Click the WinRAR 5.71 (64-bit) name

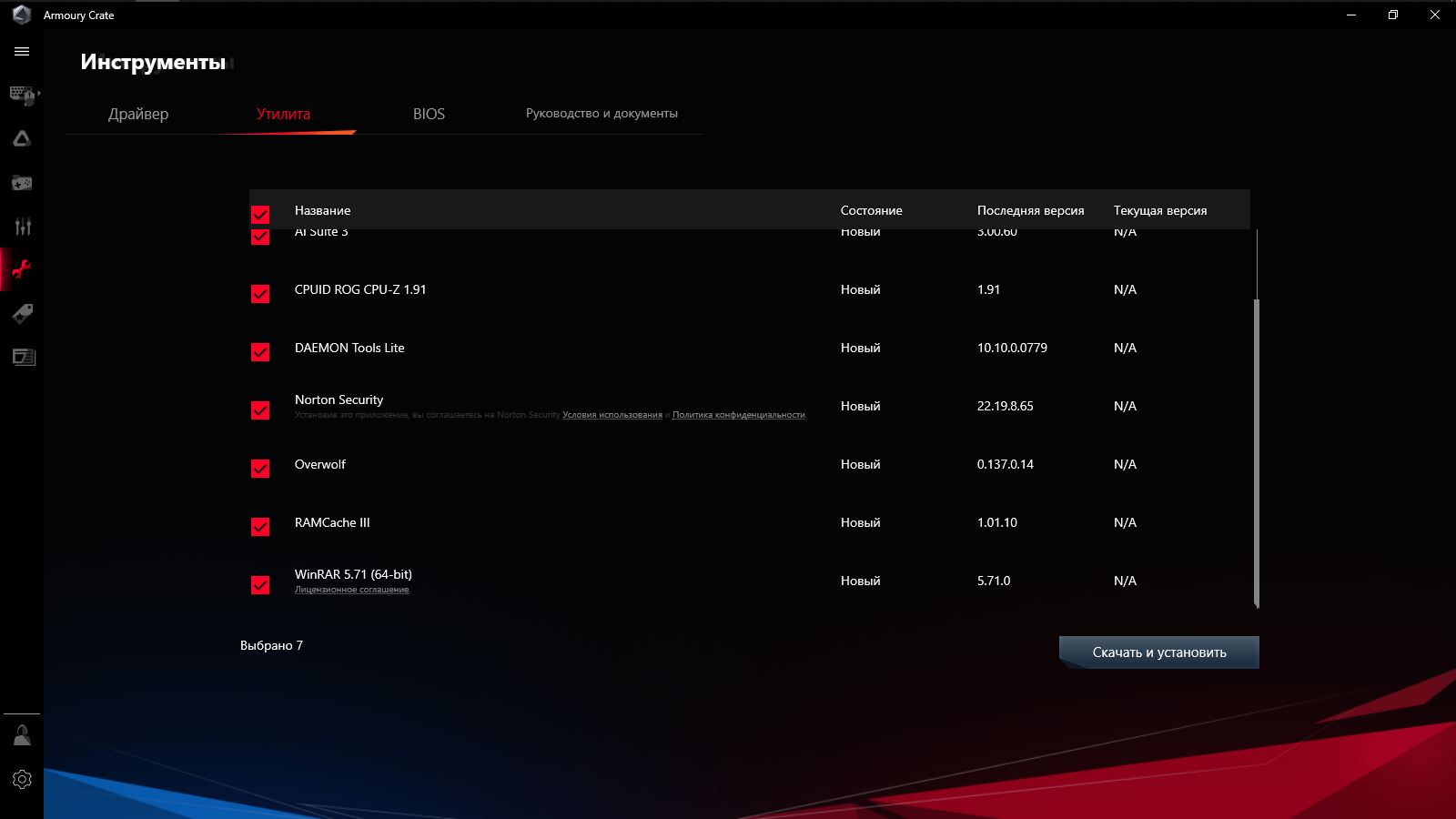(x=353, y=574)
